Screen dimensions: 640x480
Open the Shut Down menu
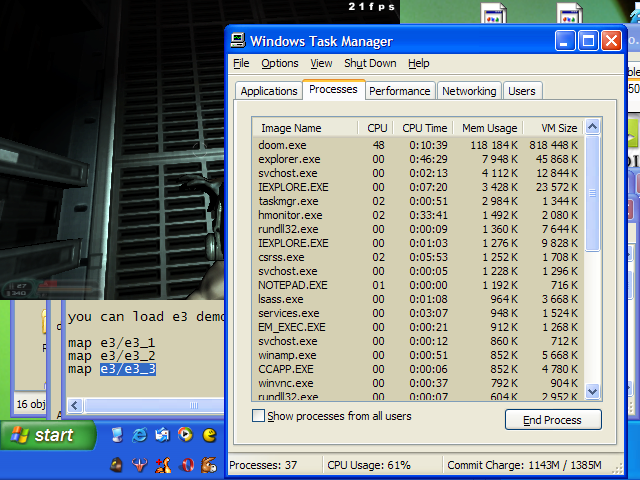370,63
